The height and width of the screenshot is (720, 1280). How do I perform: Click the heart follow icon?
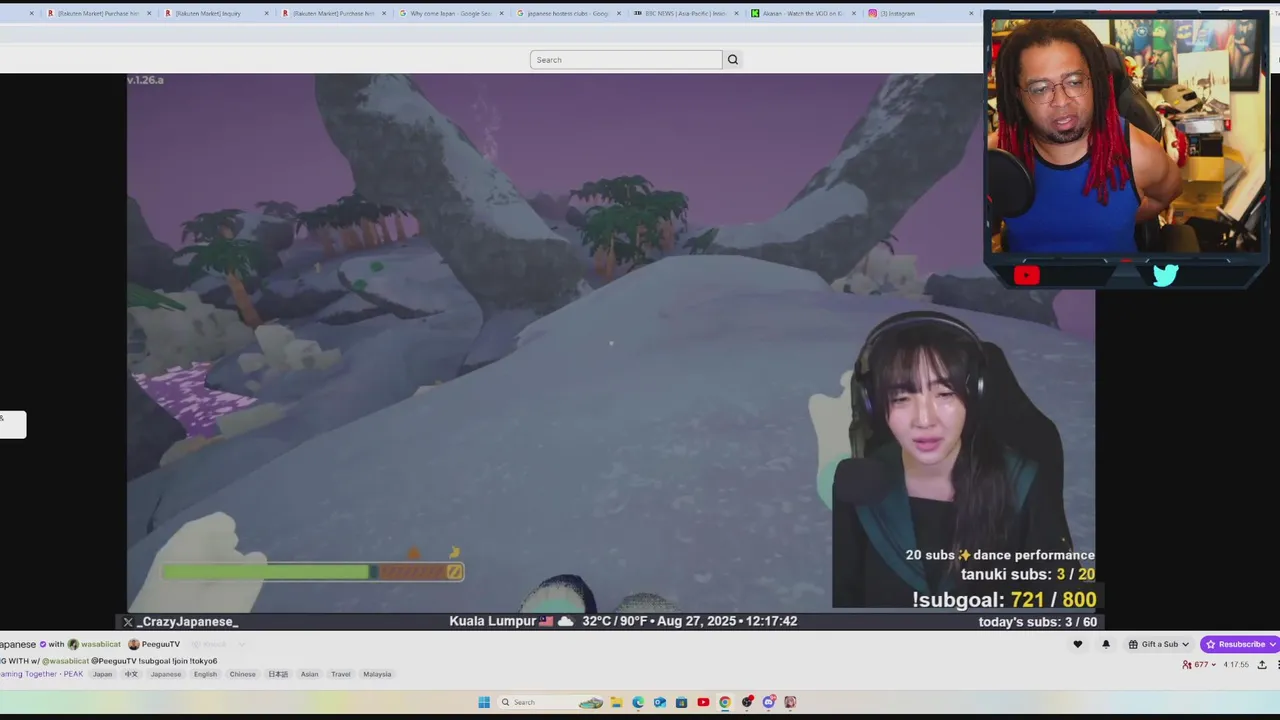click(1077, 645)
